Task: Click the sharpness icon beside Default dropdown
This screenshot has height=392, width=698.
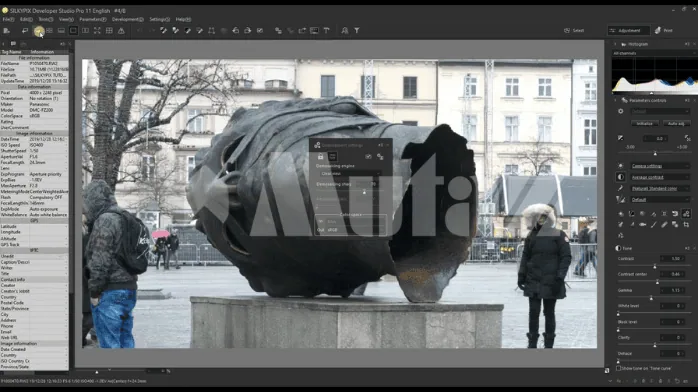Action: pos(621,200)
